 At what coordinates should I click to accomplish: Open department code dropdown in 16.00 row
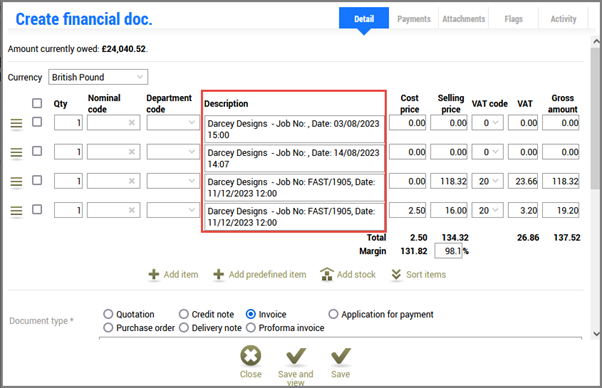(173, 210)
